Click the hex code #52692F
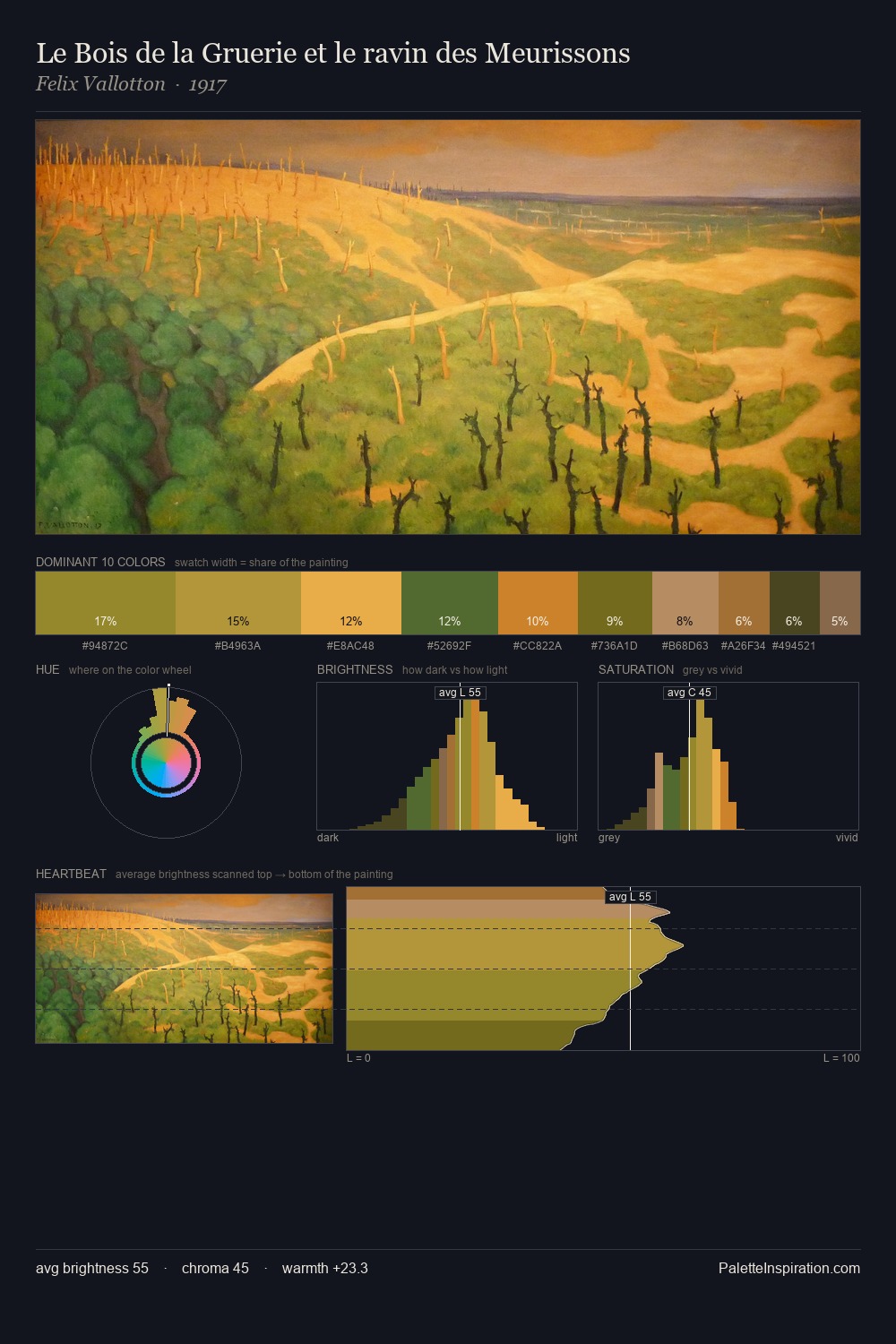 tap(449, 646)
